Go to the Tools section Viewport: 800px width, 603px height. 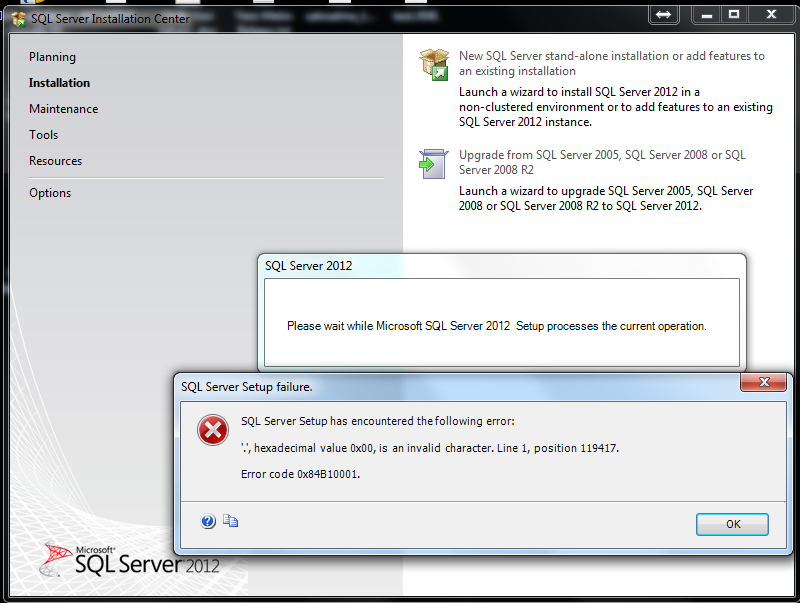click(43, 135)
